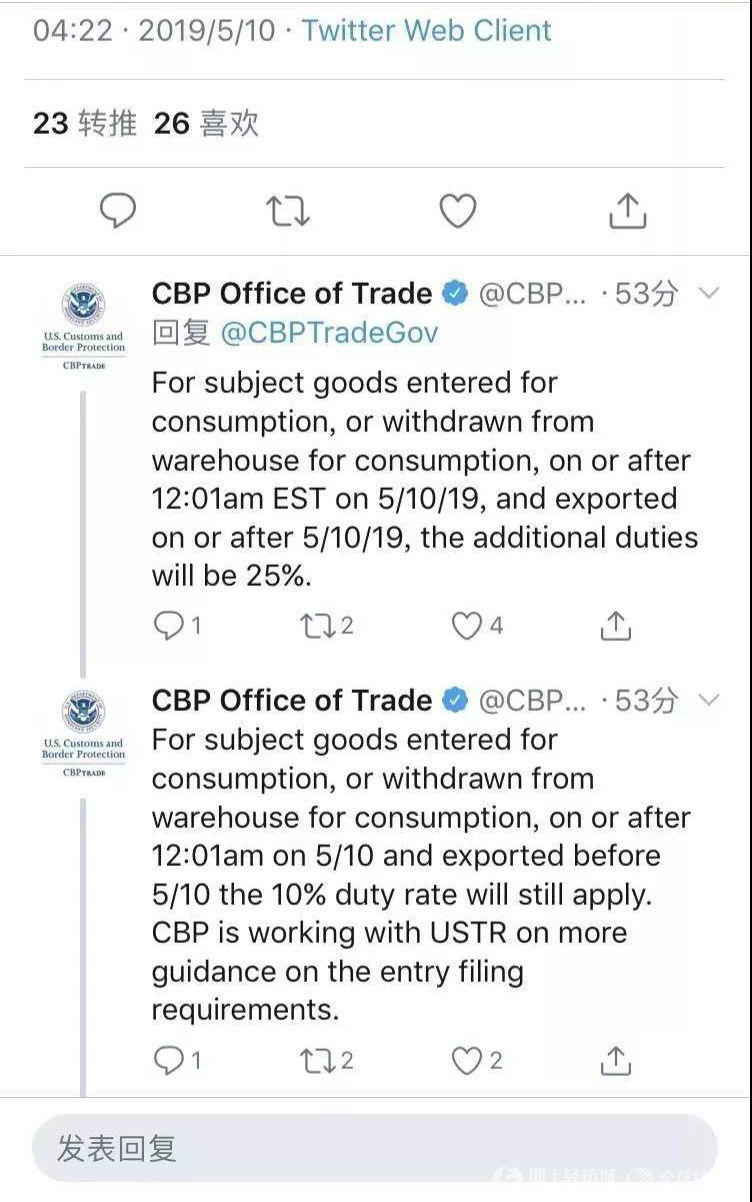
Task: Tap the 发表回复 reply input field
Action: point(375,1148)
